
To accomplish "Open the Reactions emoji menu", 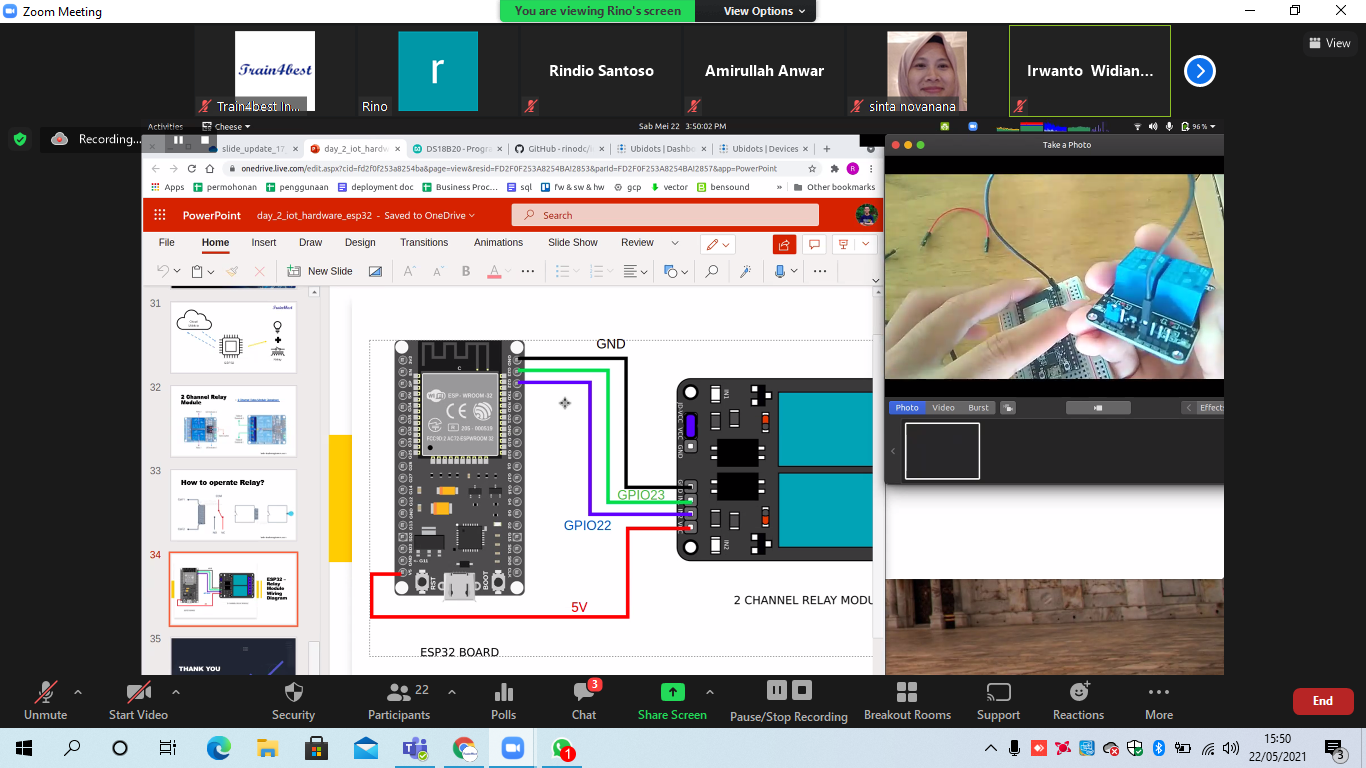I will coord(1078,693).
